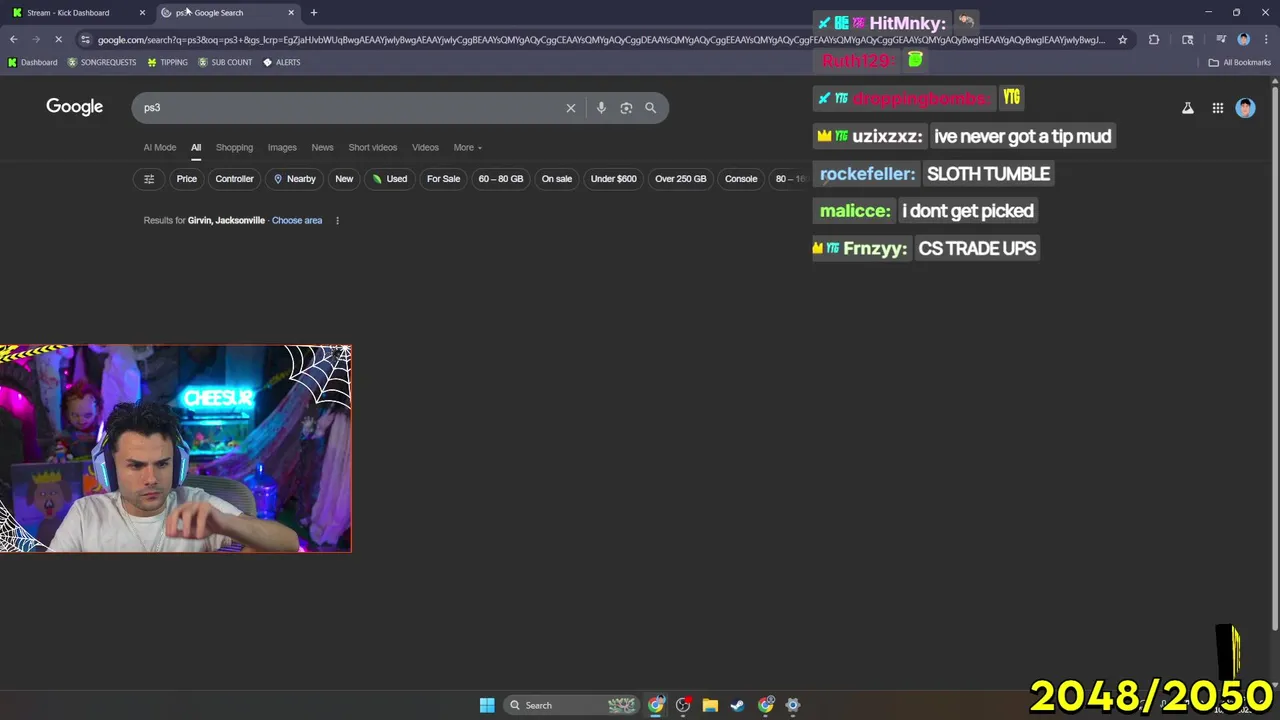The height and width of the screenshot is (720, 1280).
Task: Open more options beside Choose area
Action: click(x=337, y=220)
